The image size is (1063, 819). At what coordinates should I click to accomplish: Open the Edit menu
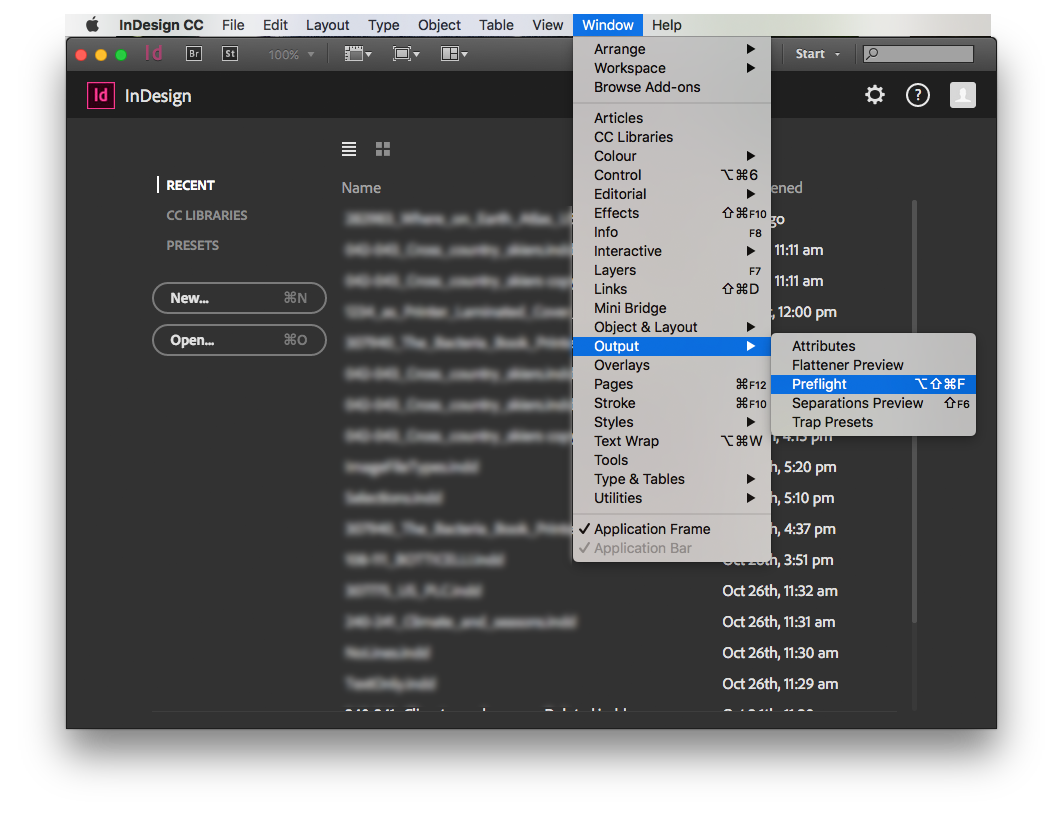(275, 25)
